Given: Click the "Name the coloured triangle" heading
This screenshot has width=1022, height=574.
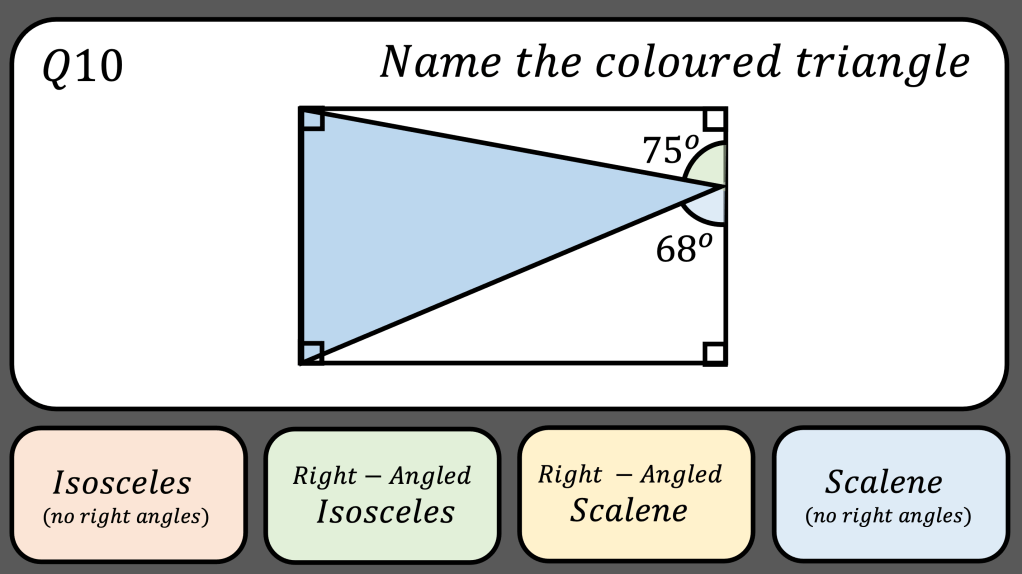Looking at the screenshot, I should (674, 62).
